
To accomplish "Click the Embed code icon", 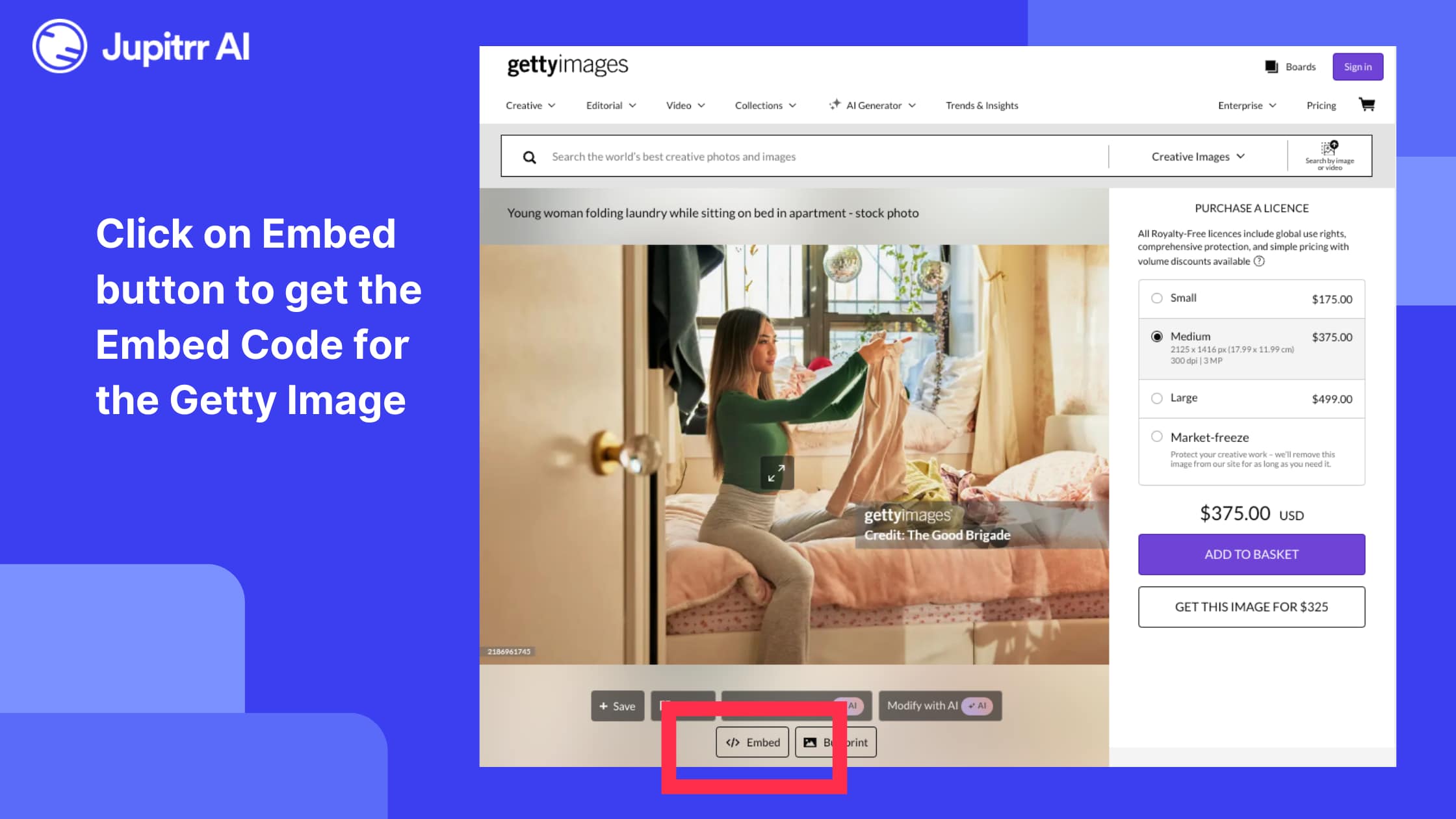I will [x=733, y=742].
